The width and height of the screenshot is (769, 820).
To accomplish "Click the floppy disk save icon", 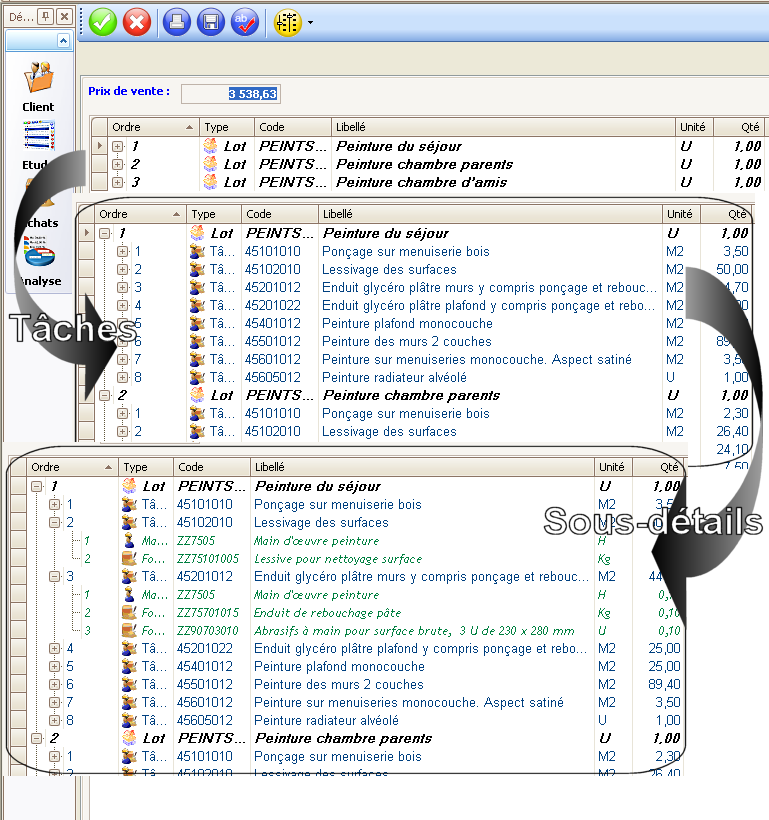I will click(211, 22).
